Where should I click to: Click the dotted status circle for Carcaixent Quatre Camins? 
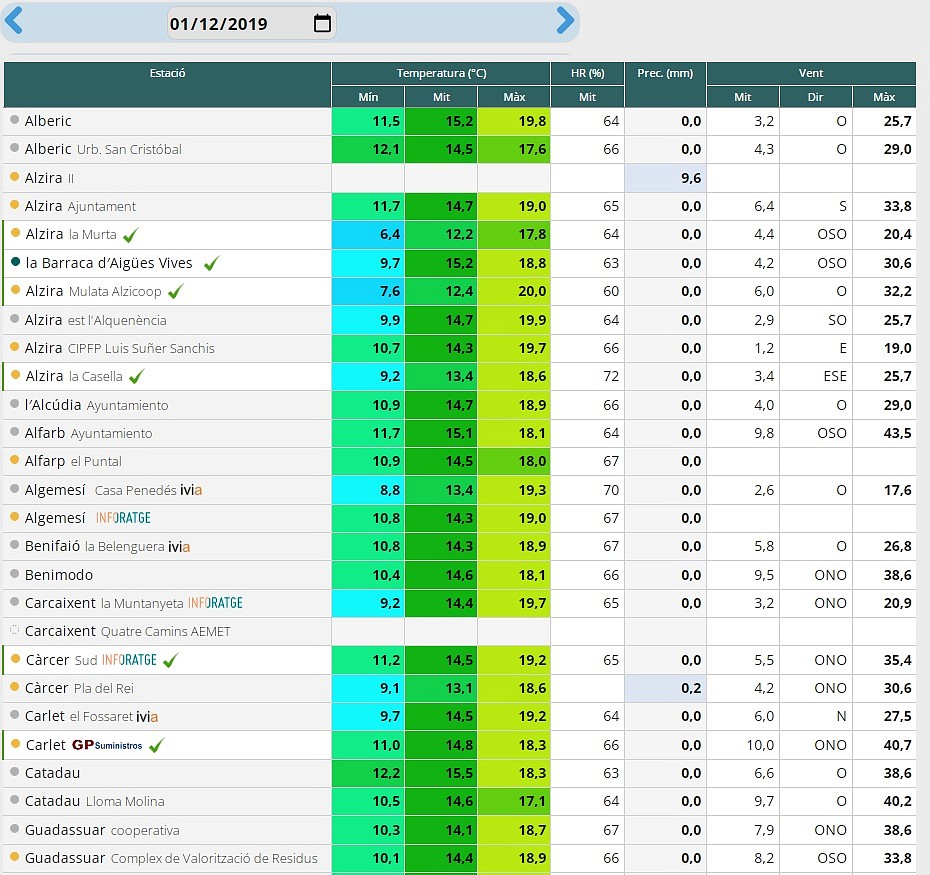pos(15,630)
